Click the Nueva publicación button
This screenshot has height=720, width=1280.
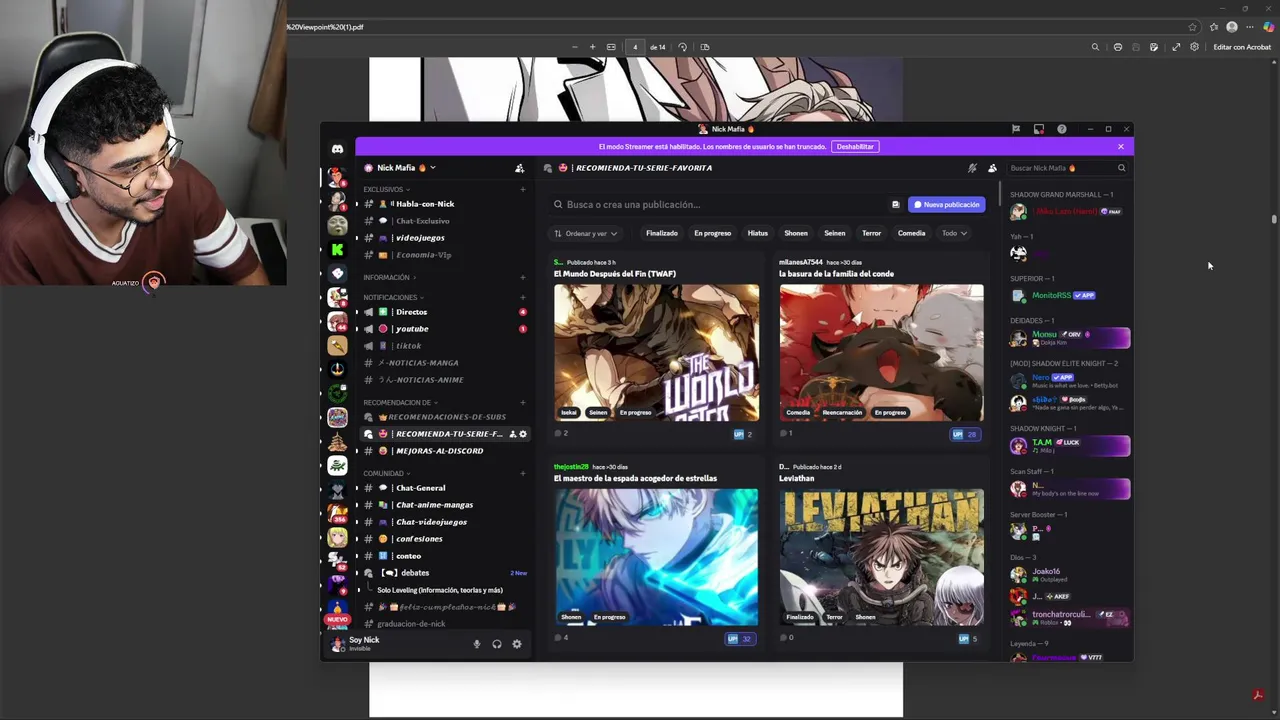[947, 204]
